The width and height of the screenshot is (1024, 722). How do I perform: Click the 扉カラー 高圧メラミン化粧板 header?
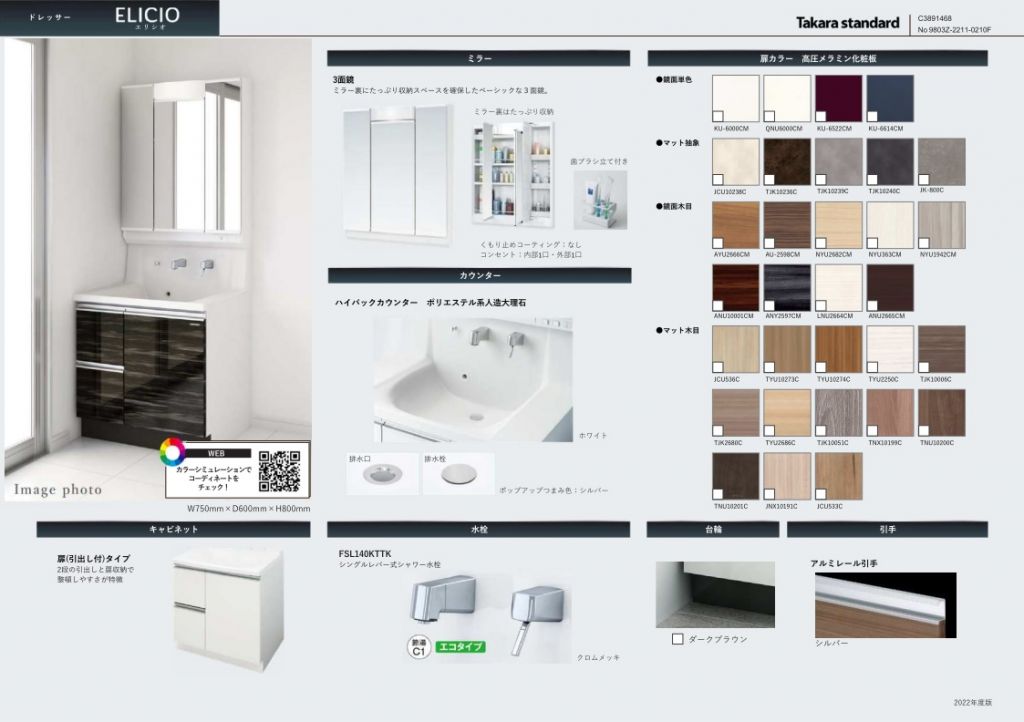tap(818, 58)
